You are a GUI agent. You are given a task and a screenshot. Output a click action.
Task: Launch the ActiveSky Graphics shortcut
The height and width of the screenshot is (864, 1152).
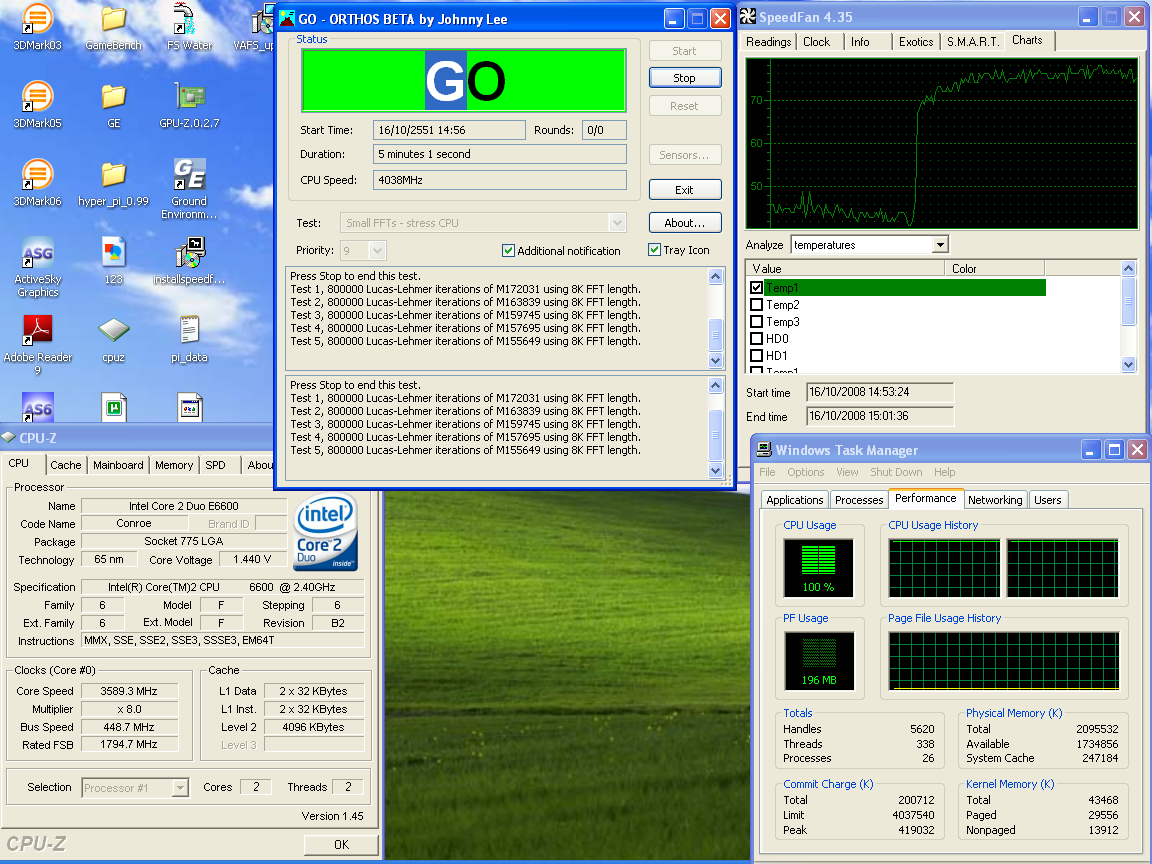(x=37, y=253)
